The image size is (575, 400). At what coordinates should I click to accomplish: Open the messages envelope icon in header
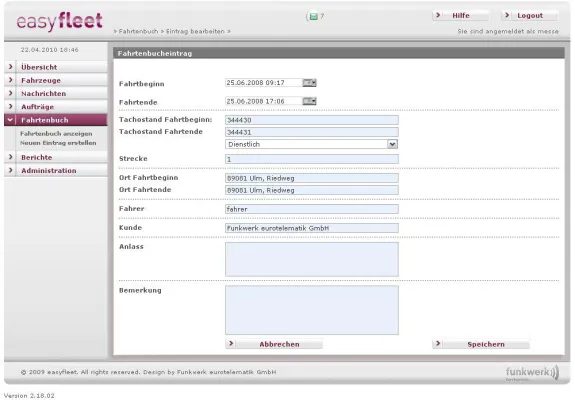314,16
